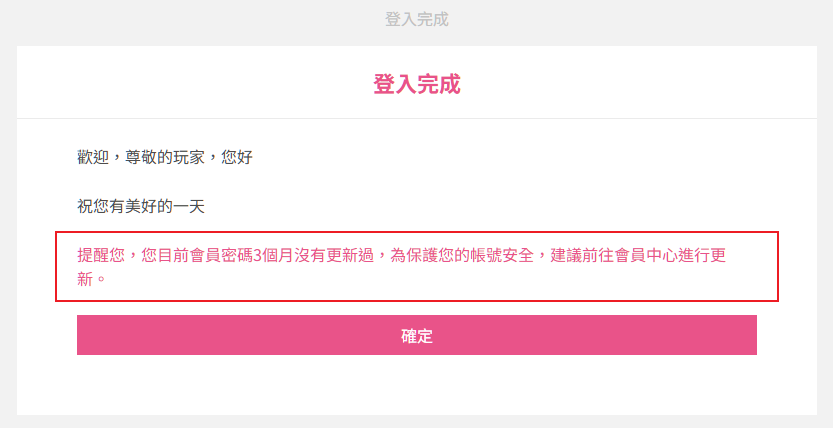This screenshot has width=833, height=428.
Task: Click the pink 確定 confirm button
Action: click(x=416, y=336)
